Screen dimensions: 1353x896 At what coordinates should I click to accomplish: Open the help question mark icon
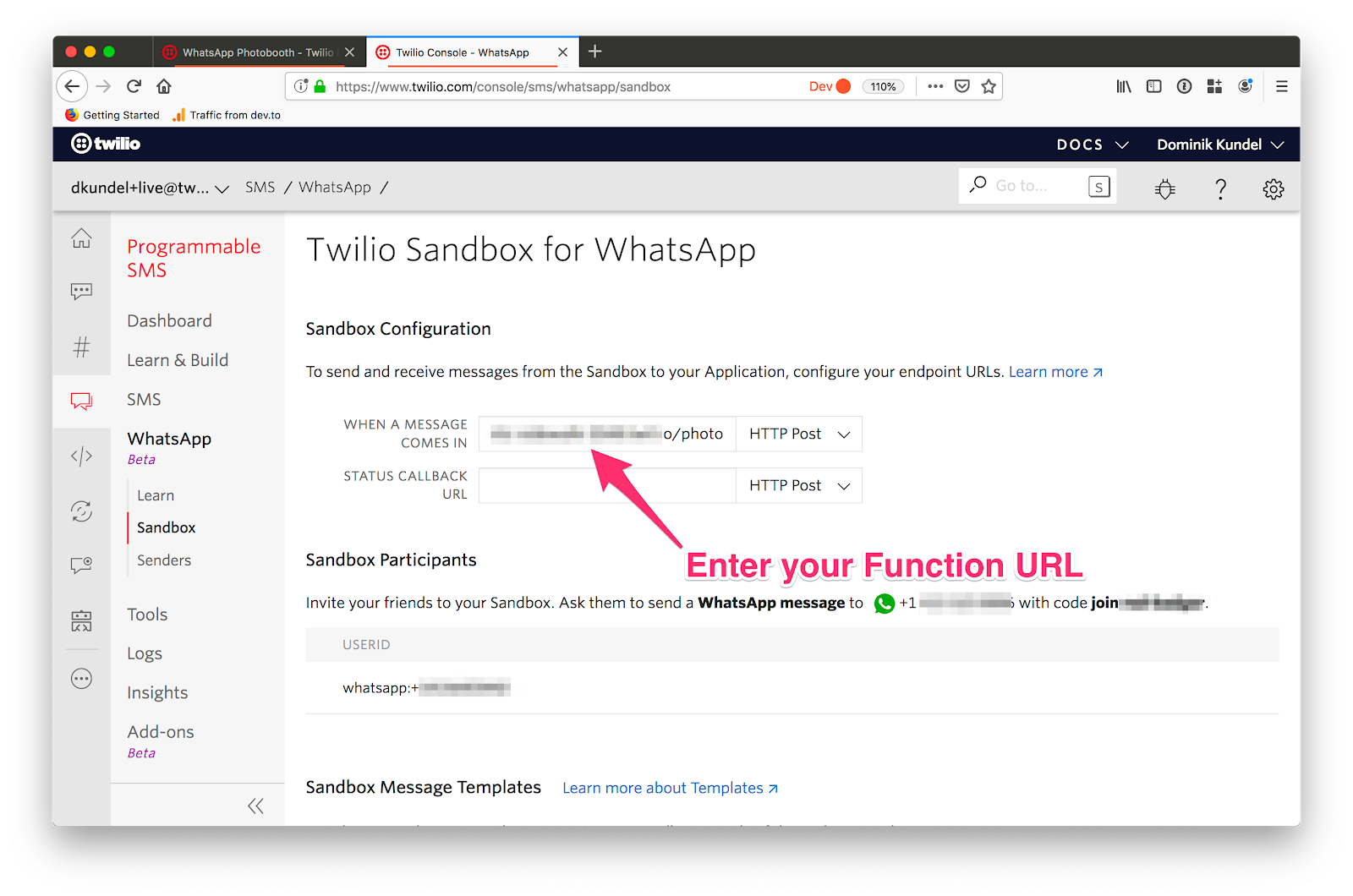(1220, 188)
